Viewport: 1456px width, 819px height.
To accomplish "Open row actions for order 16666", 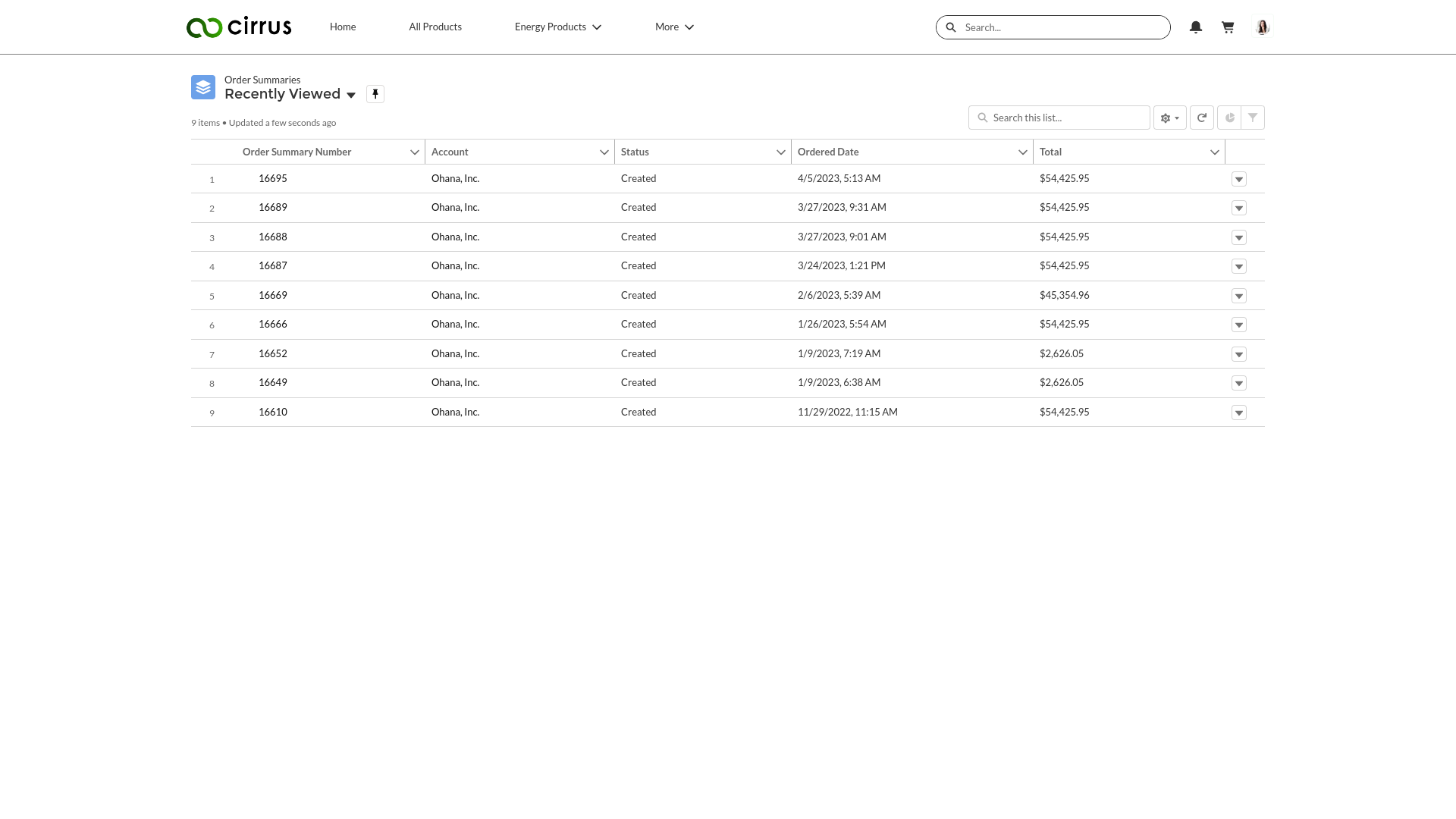I will click(x=1239, y=325).
